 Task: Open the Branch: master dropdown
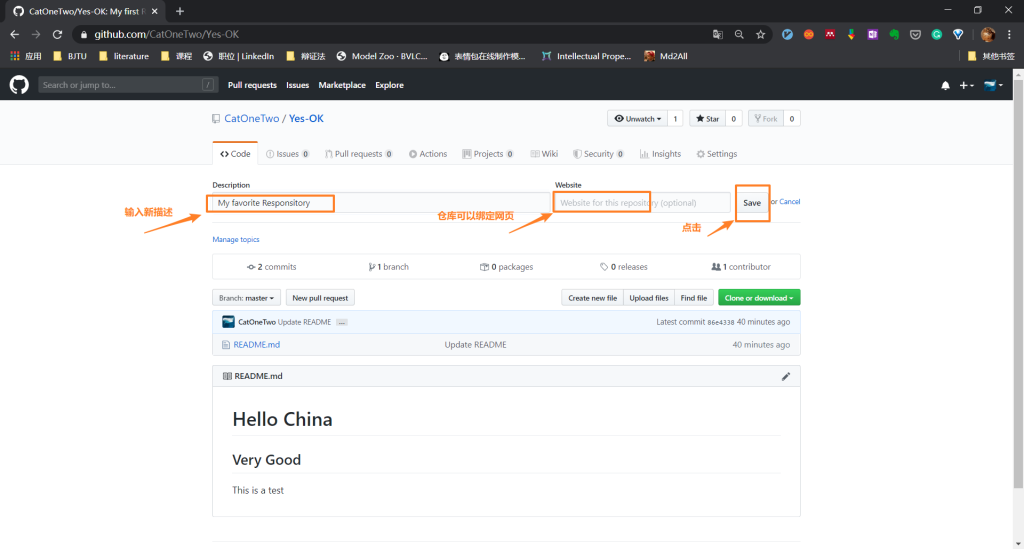coord(246,298)
